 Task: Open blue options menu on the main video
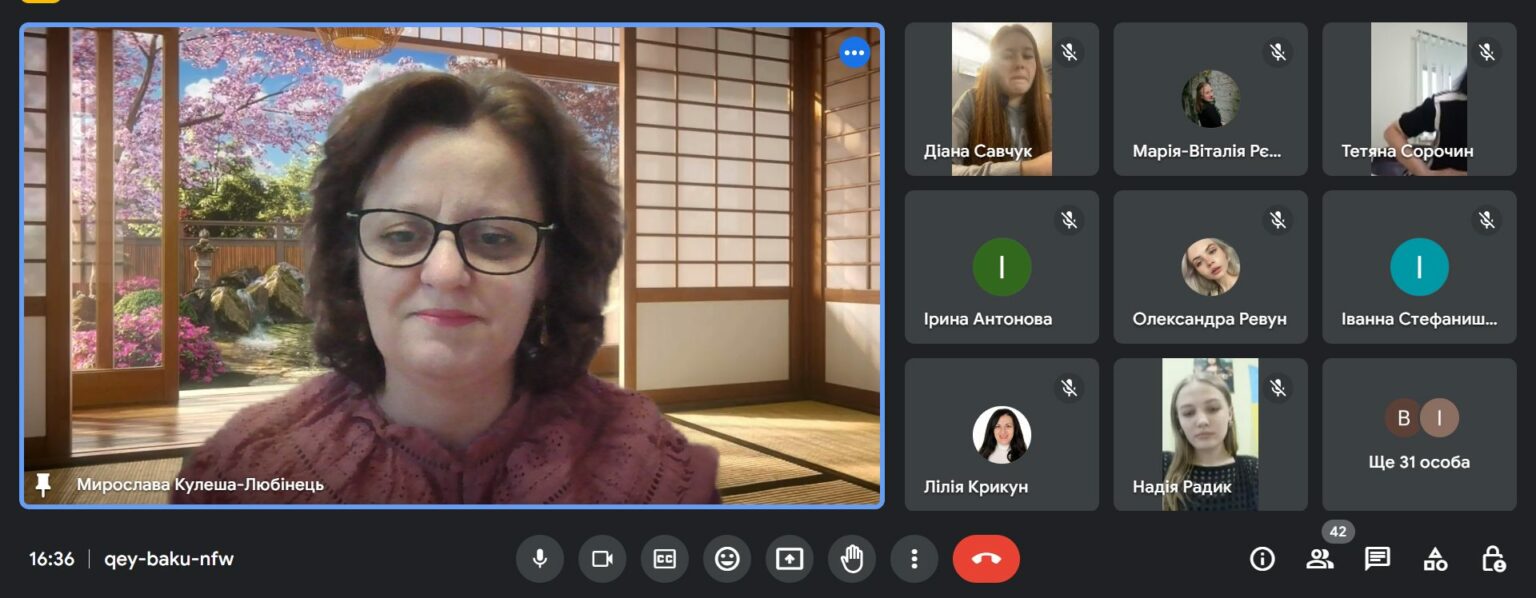pos(854,52)
